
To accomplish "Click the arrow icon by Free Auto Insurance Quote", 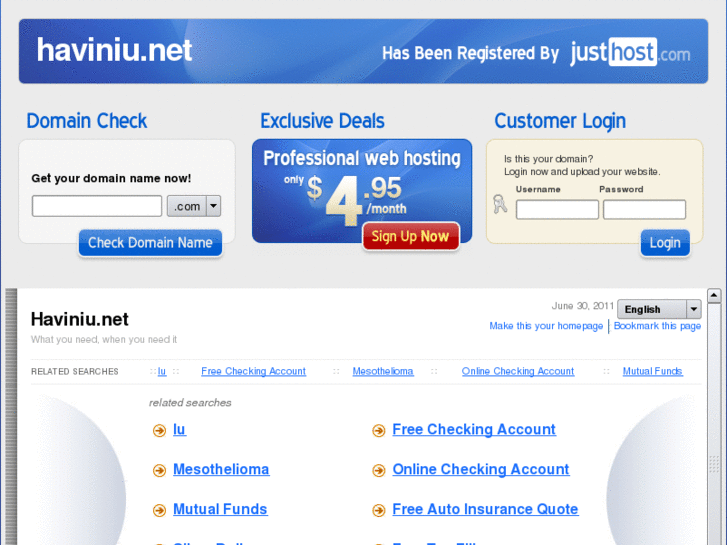I will 379,510.
